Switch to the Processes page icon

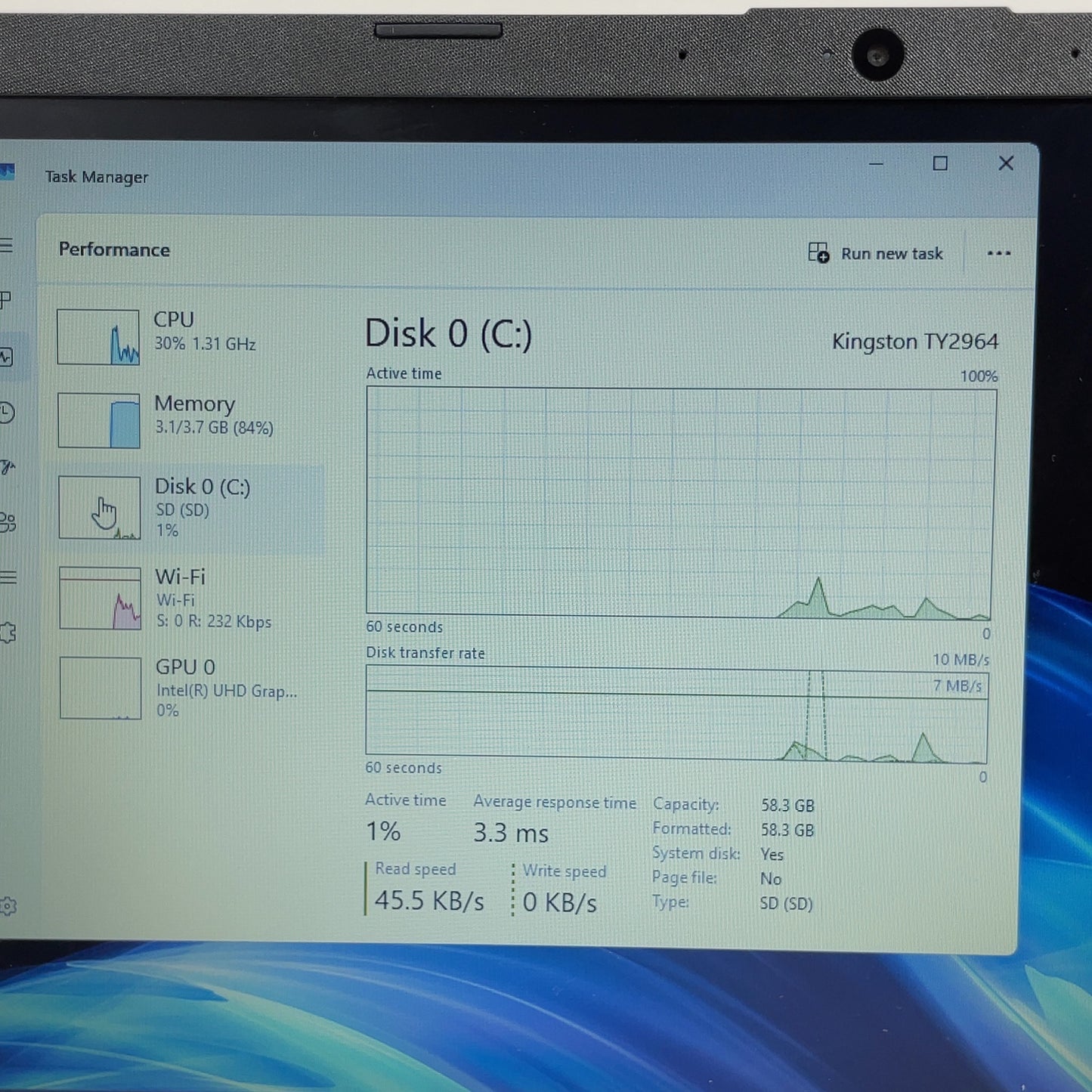click(5, 301)
